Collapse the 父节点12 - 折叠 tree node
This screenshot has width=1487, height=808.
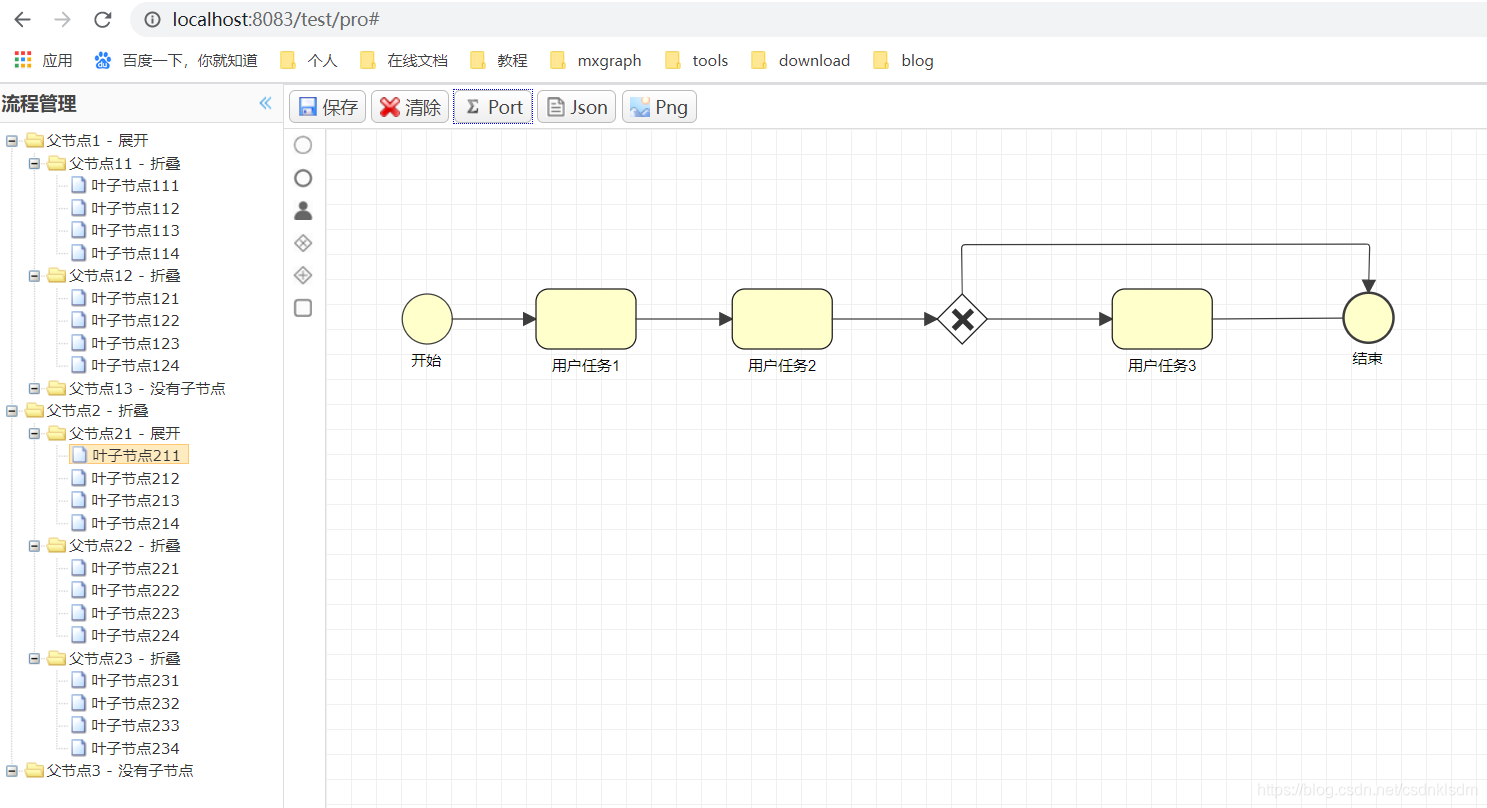(x=34, y=275)
